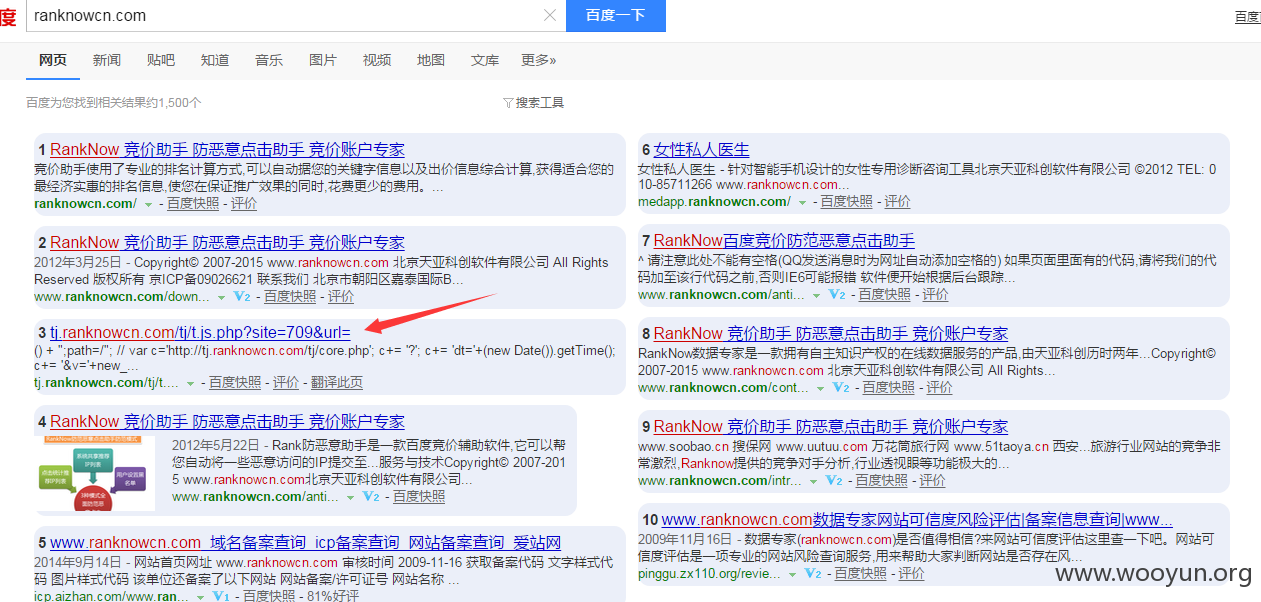Click 评价 link in result 1
1261x602 pixels.
point(244,203)
